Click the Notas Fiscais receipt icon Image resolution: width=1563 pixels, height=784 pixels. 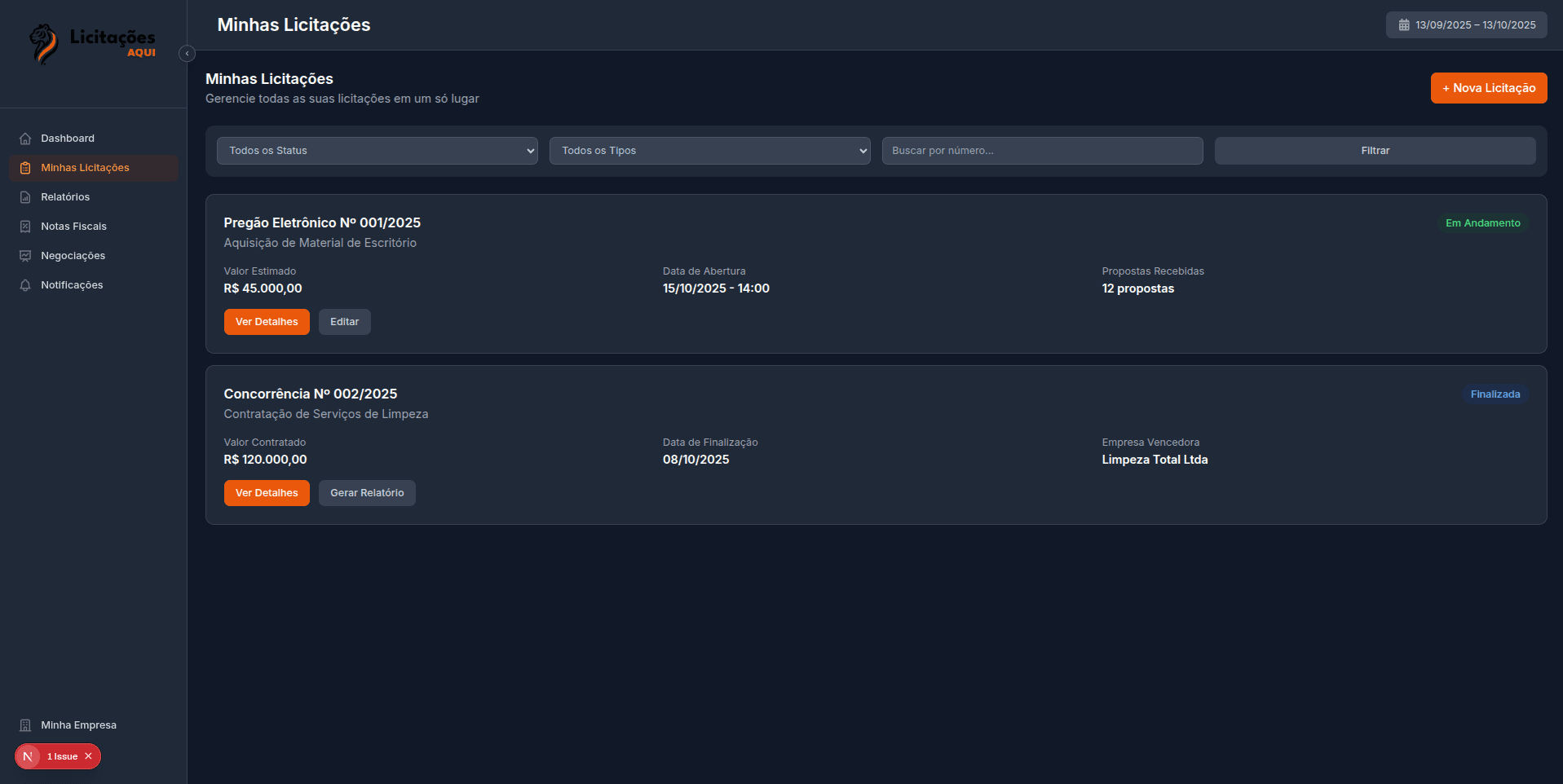tap(25, 227)
